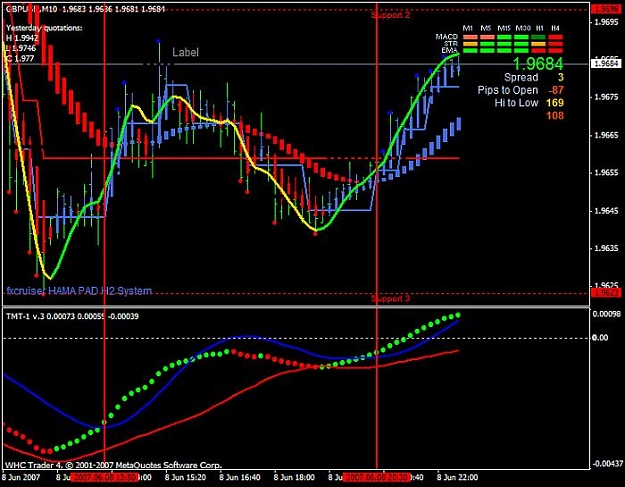Viewport: 625px width, 487px height.
Task: Click the EMA H1 red cell
Action: pyautogui.click(x=538, y=51)
